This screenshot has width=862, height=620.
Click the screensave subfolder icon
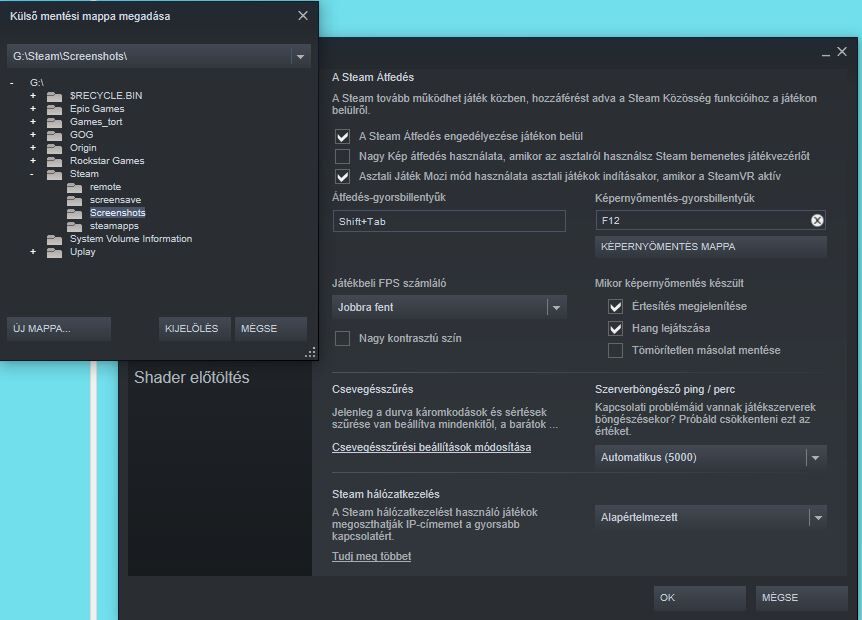click(x=74, y=200)
